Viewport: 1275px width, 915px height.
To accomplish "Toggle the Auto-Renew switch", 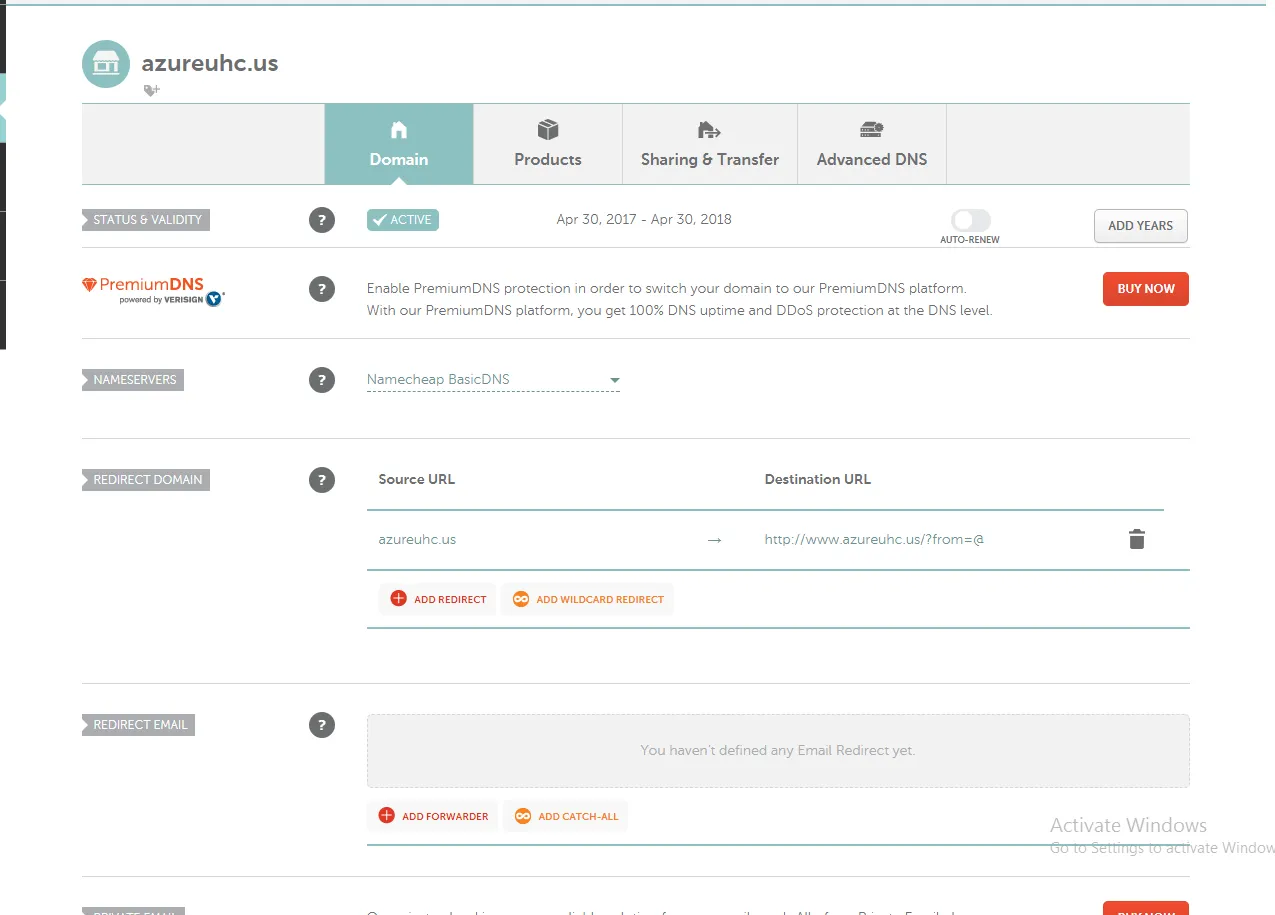I will [x=970, y=221].
